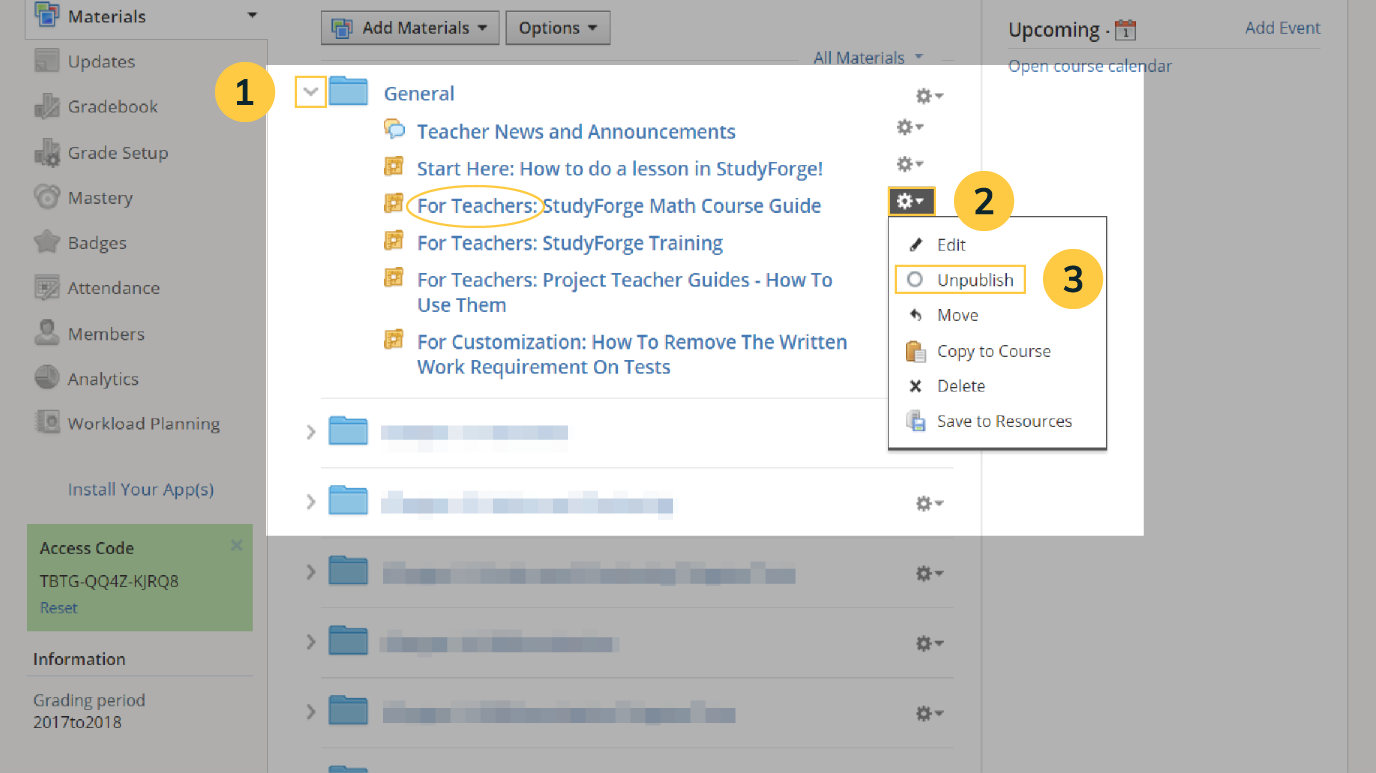Screen dimensions: 1376x773
Task: Go to Gradebook in sidebar
Action: click(113, 106)
